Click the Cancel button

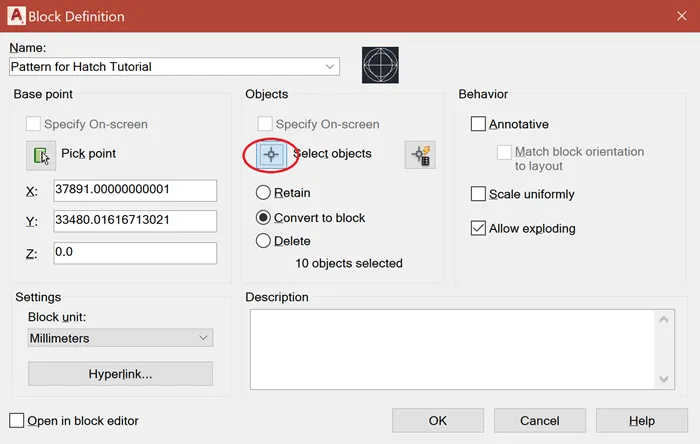click(x=539, y=420)
